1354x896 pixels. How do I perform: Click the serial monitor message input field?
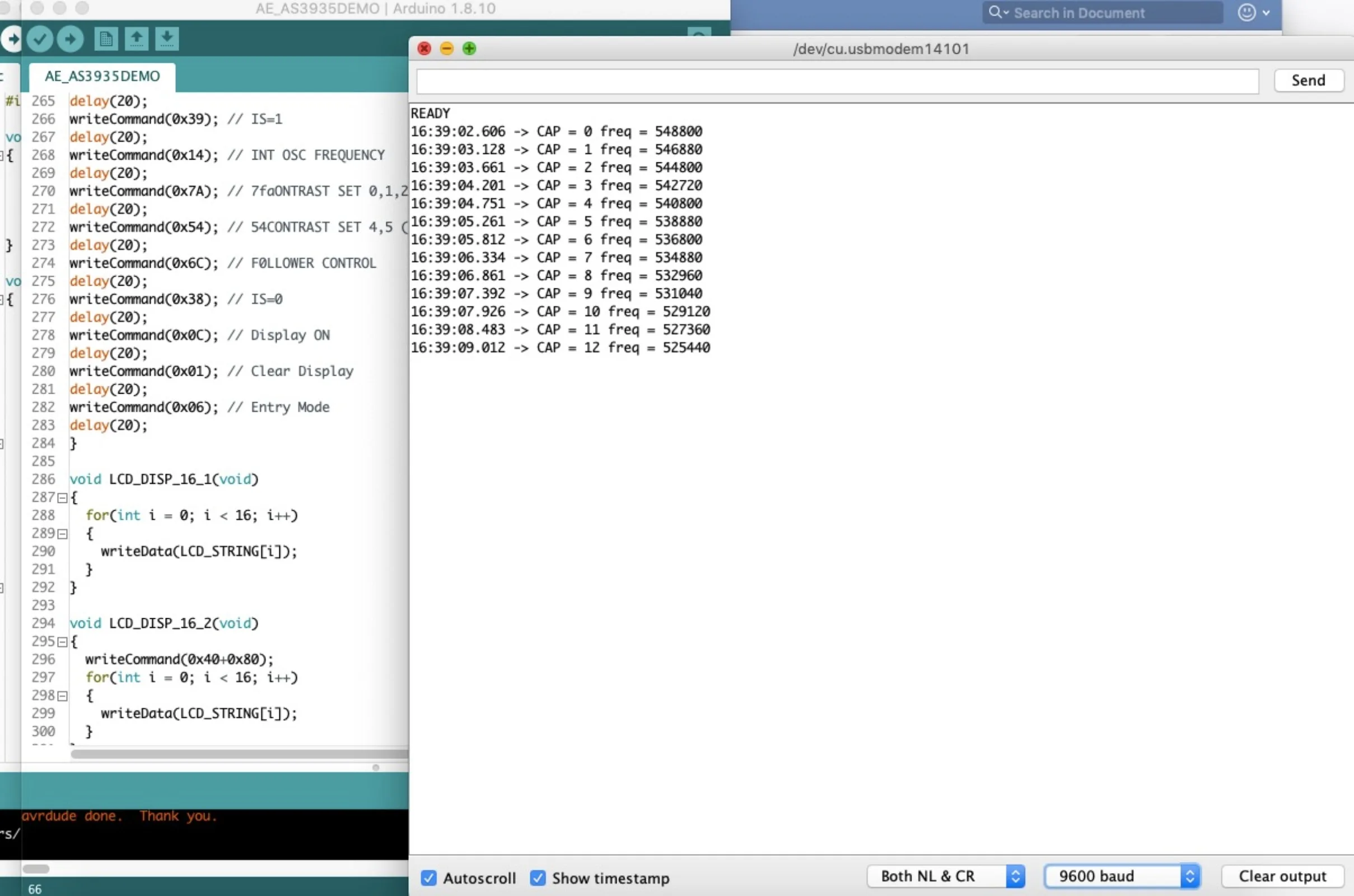[x=837, y=81]
